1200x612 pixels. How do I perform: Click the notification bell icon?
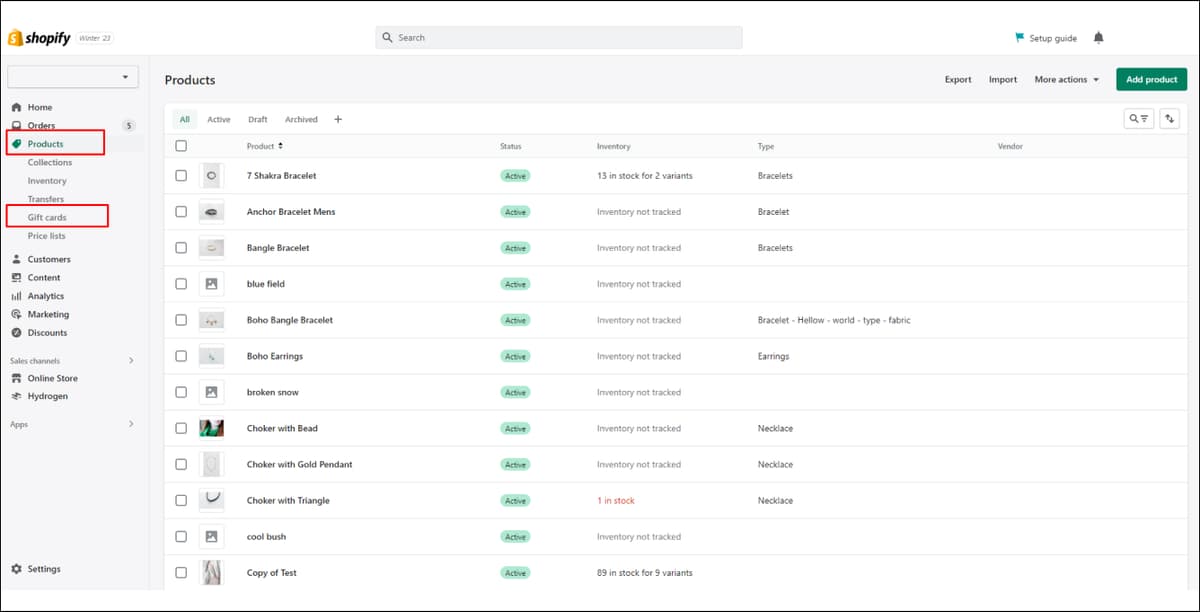click(1099, 38)
